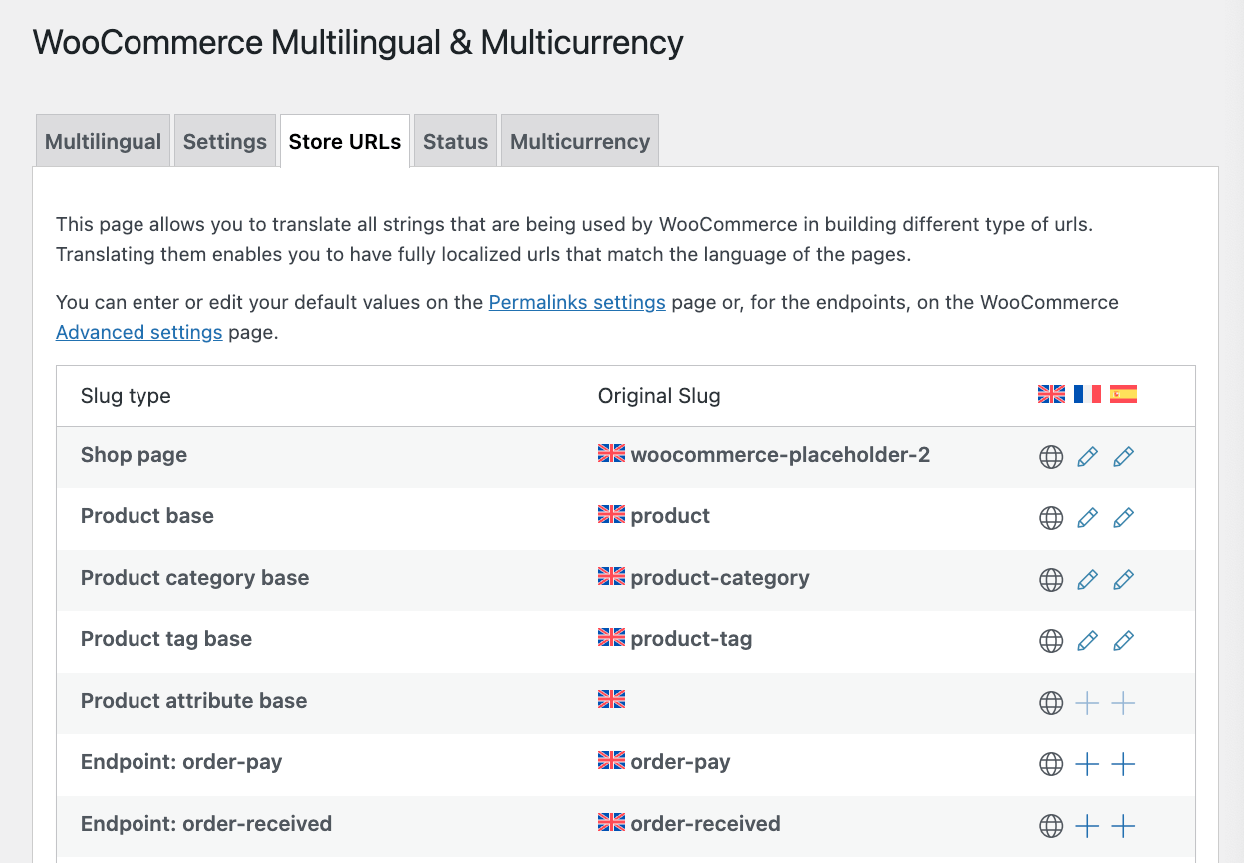Click the Endpoint: order-received label
This screenshot has height=863, width=1244.
(206, 824)
